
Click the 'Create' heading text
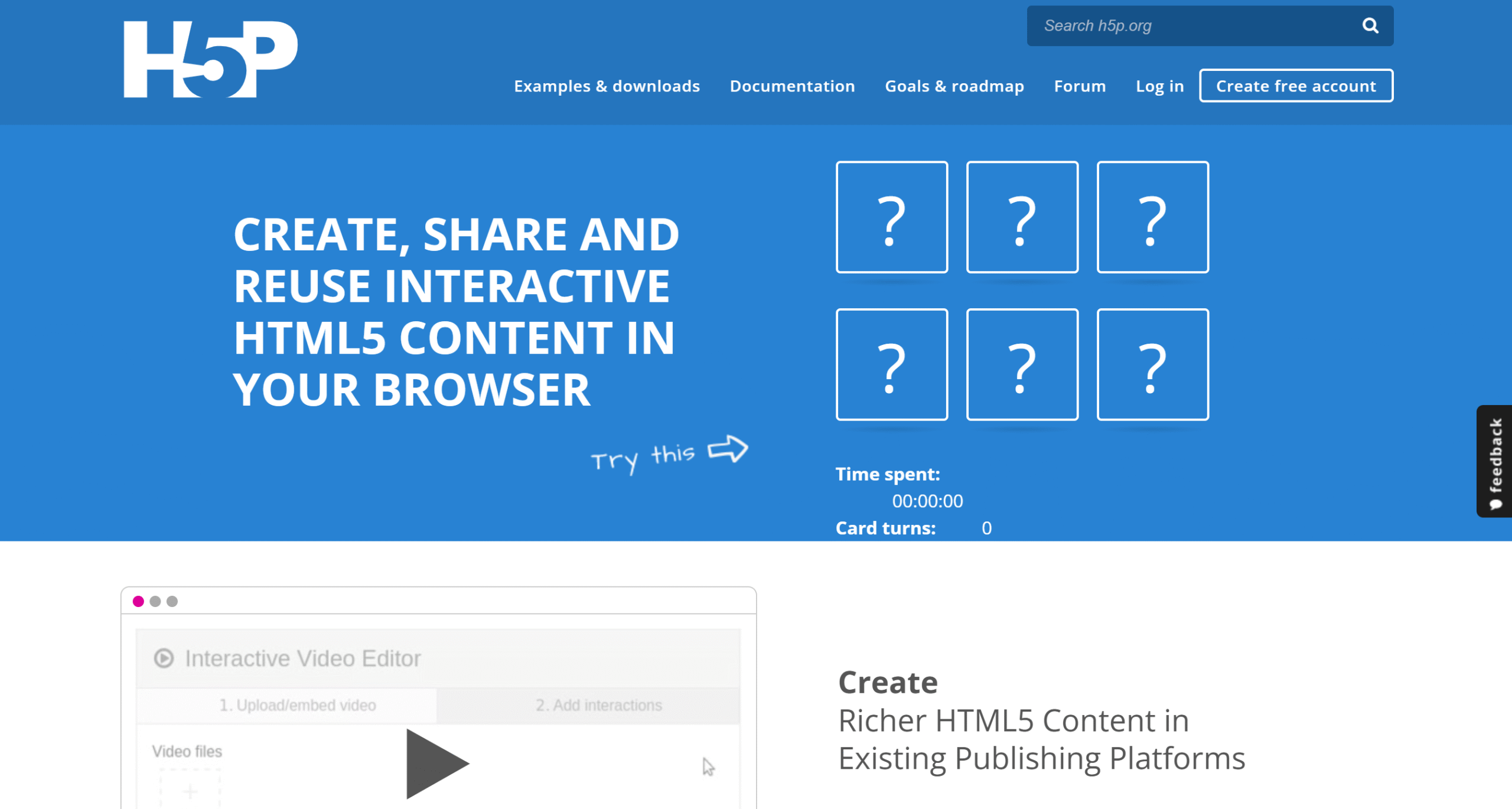point(888,683)
